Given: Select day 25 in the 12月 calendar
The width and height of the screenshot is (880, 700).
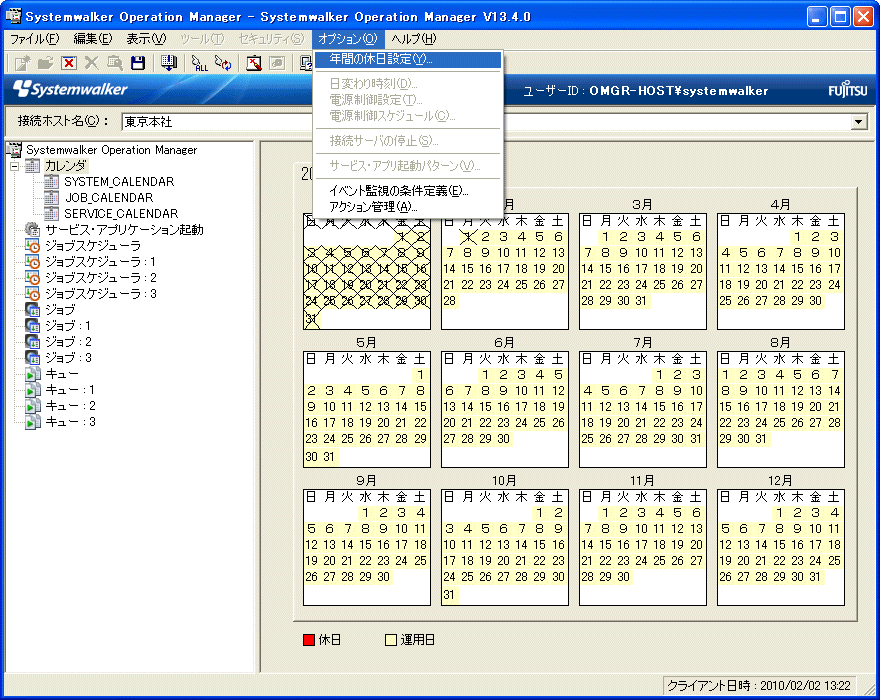Looking at the screenshot, I should coord(834,561).
